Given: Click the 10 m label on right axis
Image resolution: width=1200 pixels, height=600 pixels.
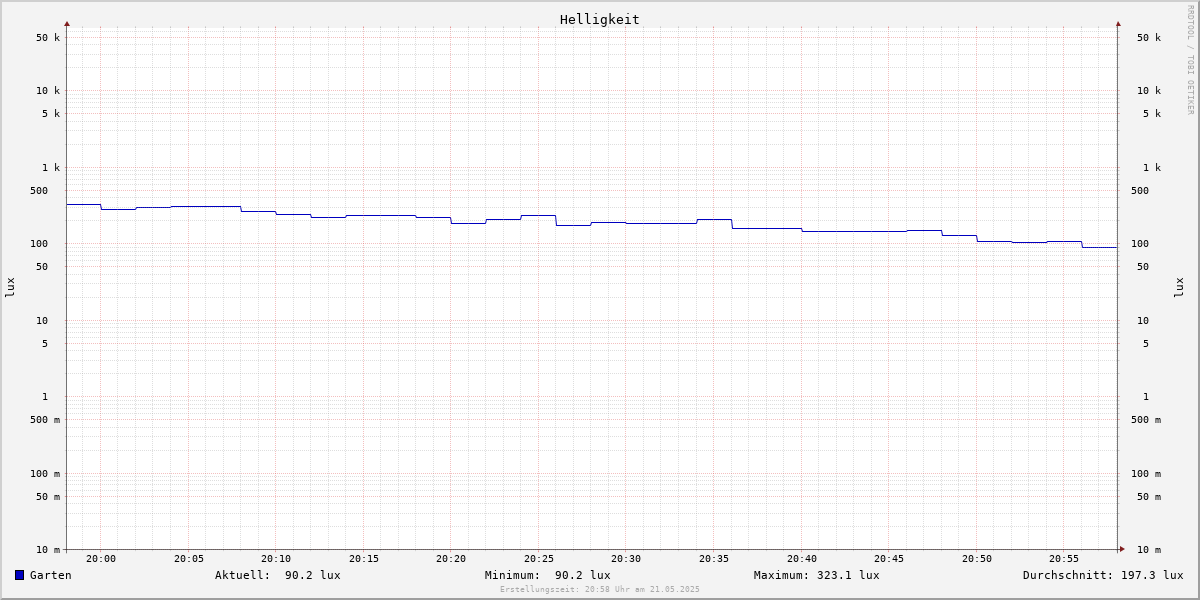Looking at the screenshot, I should tap(1149, 550).
